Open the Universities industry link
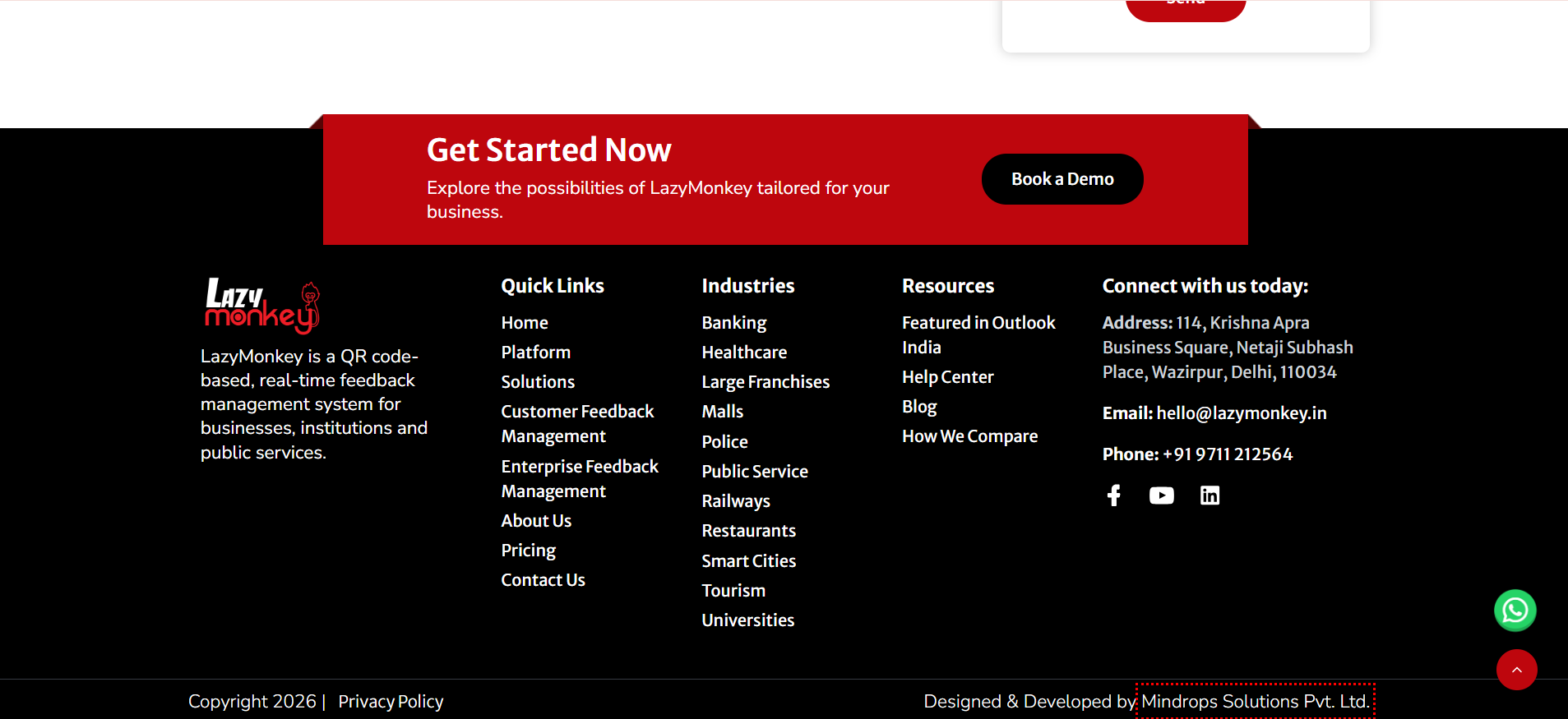1568x719 pixels. tap(748, 620)
